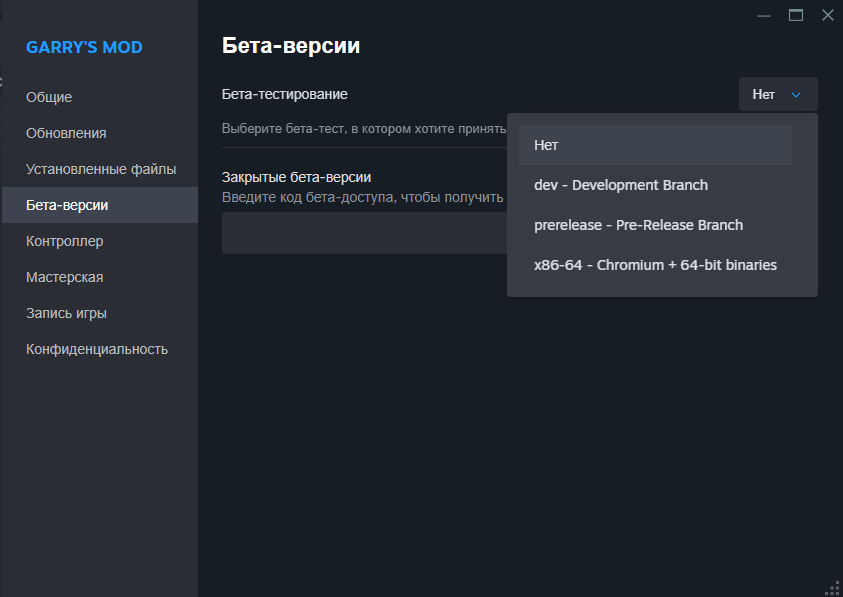This screenshot has width=843, height=597.
Task: Maximize the properties window
Action: pos(796,16)
